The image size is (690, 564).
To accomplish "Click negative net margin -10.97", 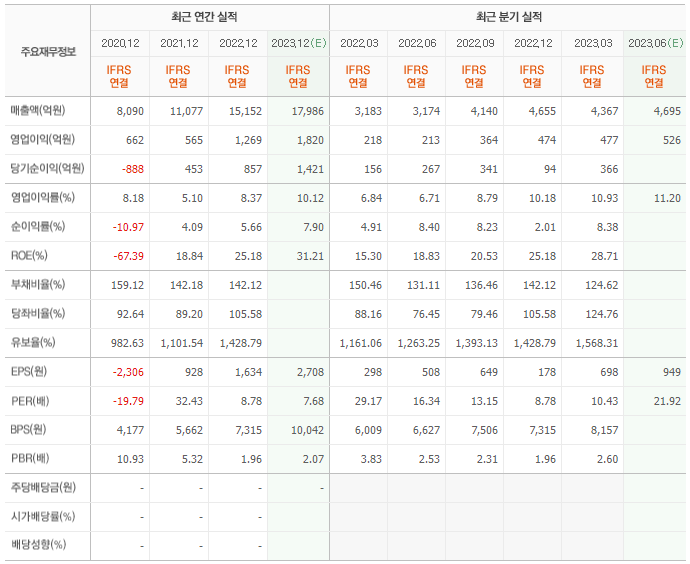I will click(x=128, y=227).
